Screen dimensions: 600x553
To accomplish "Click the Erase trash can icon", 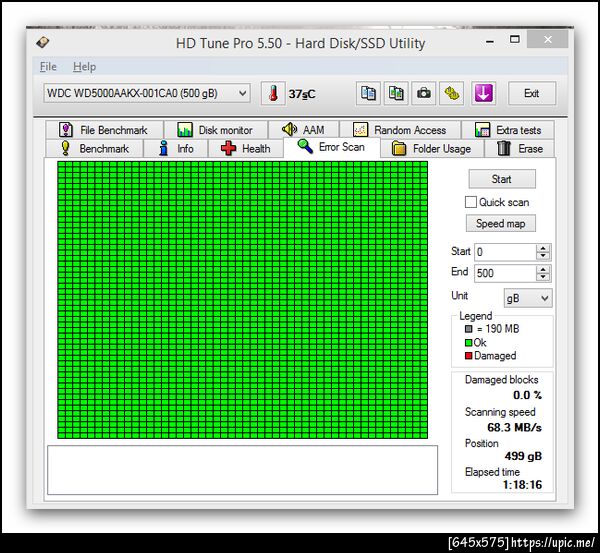I will tap(504, 148).
